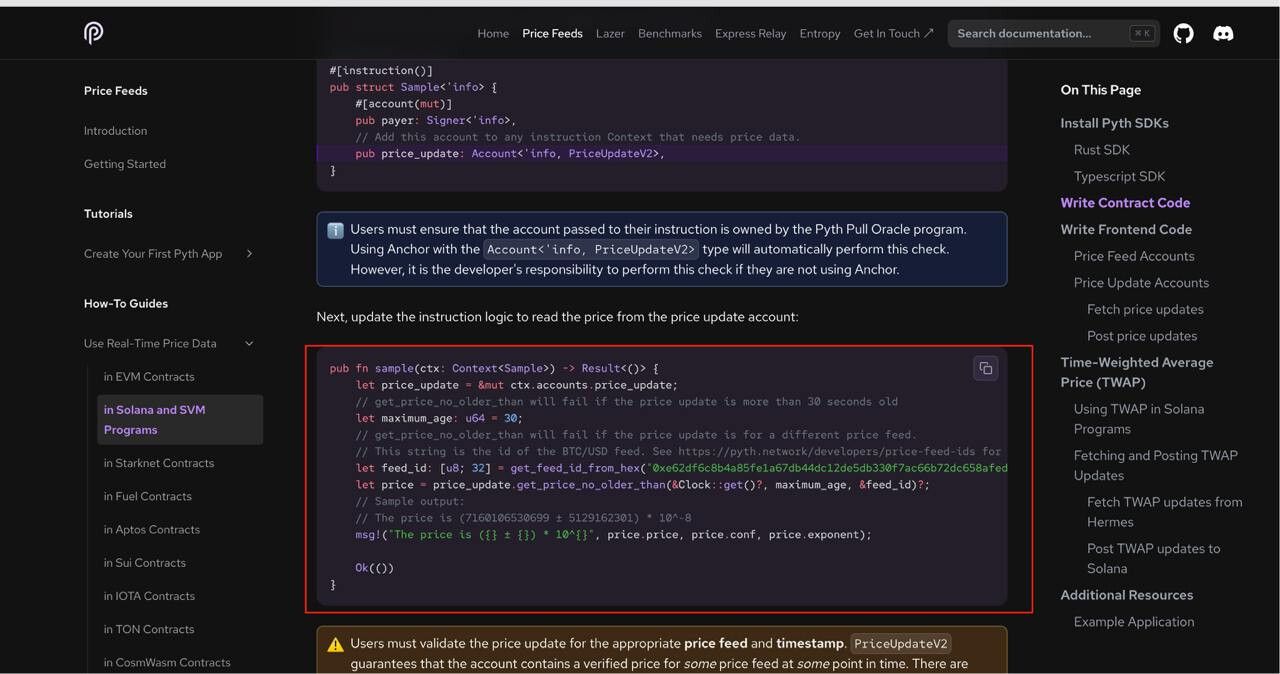
Task: Jump to Price Update Accounts section
Action: click(x=1141, y=283)
